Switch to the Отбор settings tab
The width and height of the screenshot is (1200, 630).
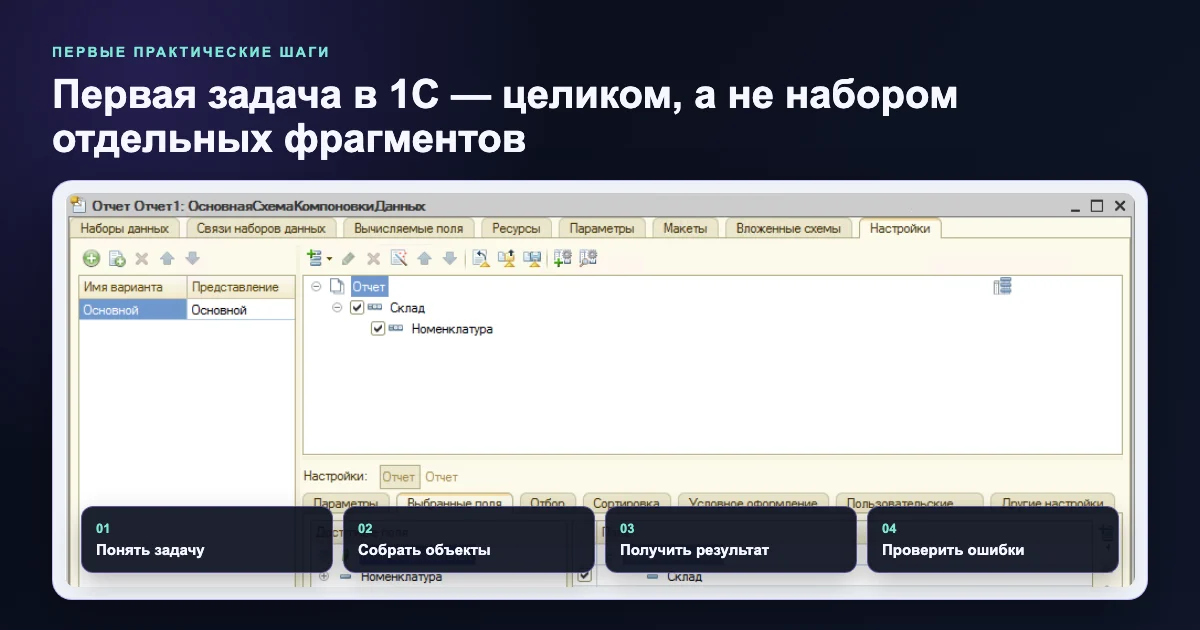click(x=548, y=502)
